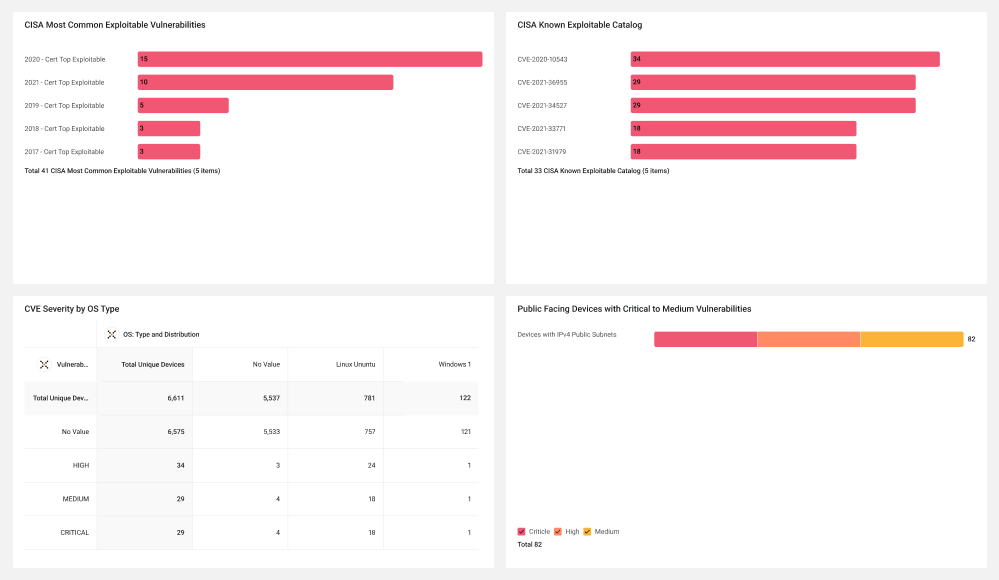Click the OS Type and Distribution pivot icon
This screenshot has height=580, width=999.
tap(111, 335)
